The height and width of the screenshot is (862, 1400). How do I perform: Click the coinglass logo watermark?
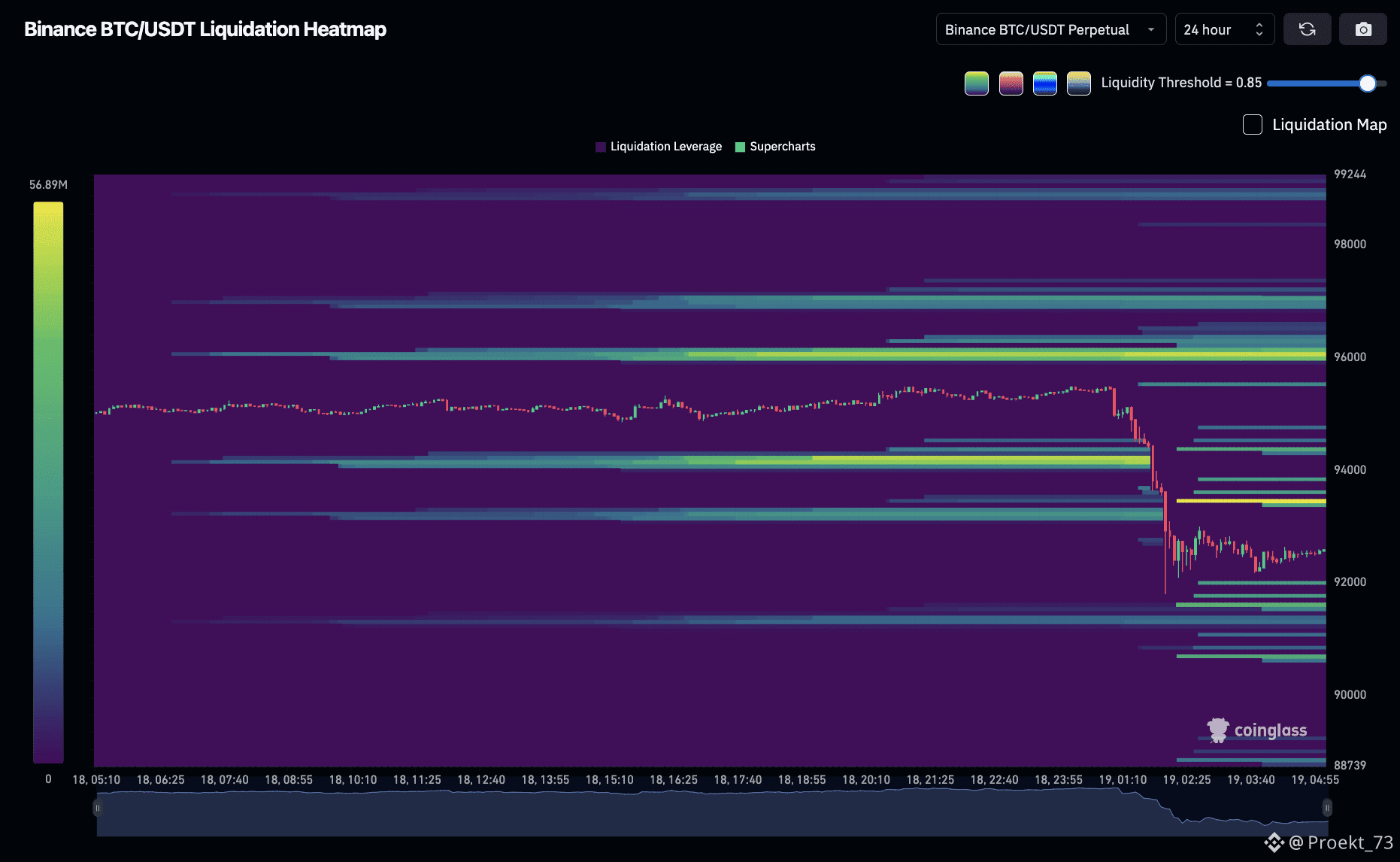point(1257,730)
